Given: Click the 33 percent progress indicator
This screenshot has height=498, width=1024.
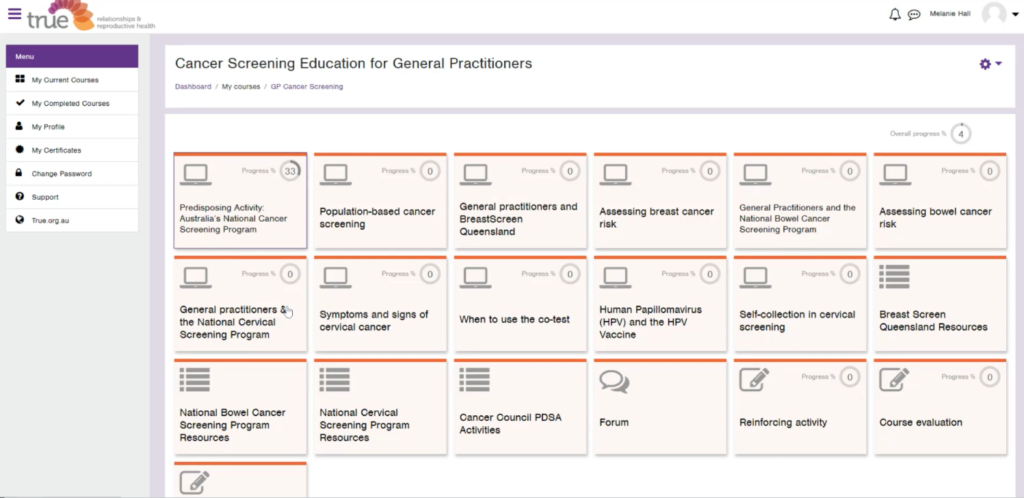Looking at the screenshot, I should click(290, 171).
